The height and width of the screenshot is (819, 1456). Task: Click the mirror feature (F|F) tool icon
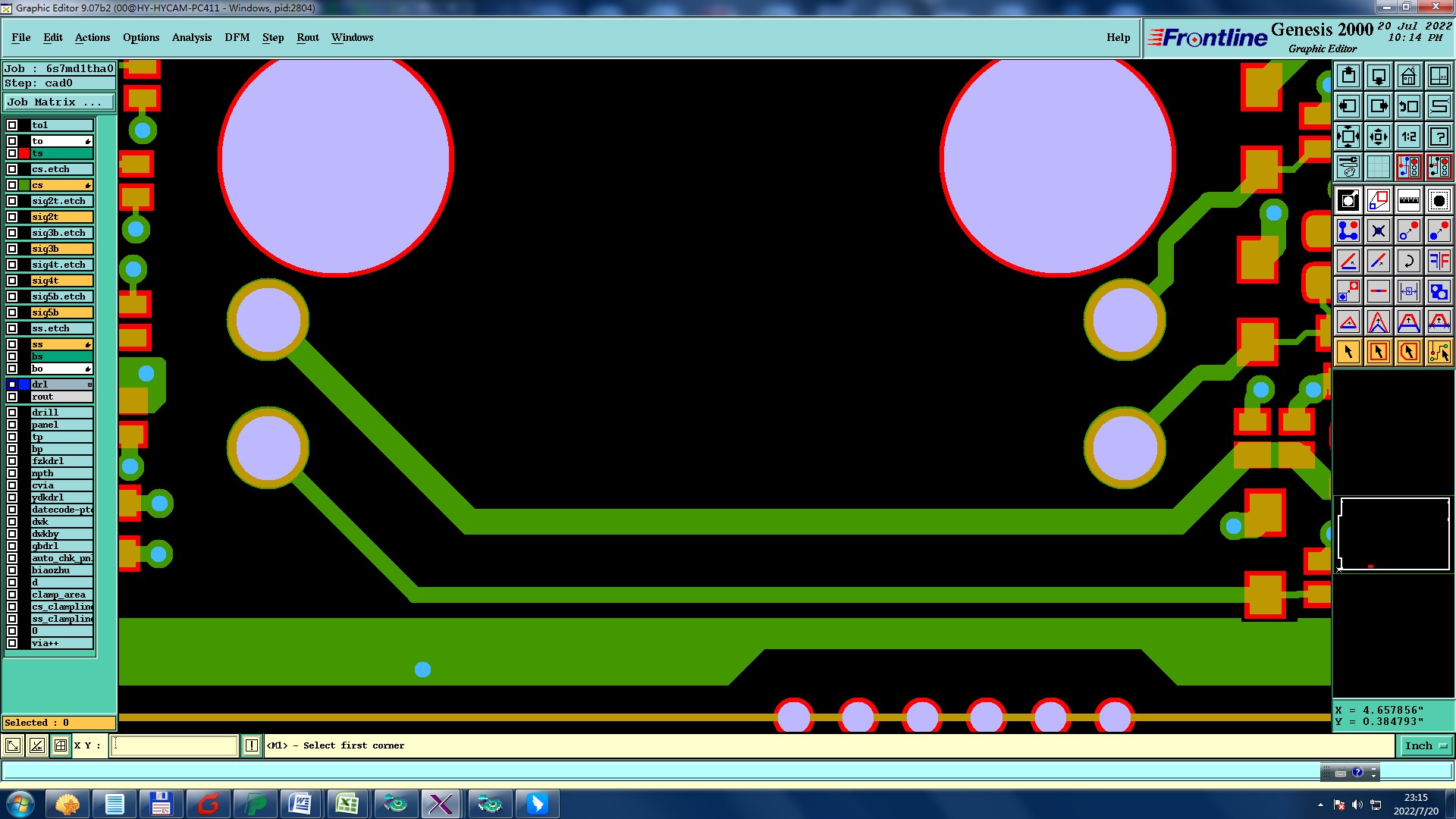tap(1439, 262)
